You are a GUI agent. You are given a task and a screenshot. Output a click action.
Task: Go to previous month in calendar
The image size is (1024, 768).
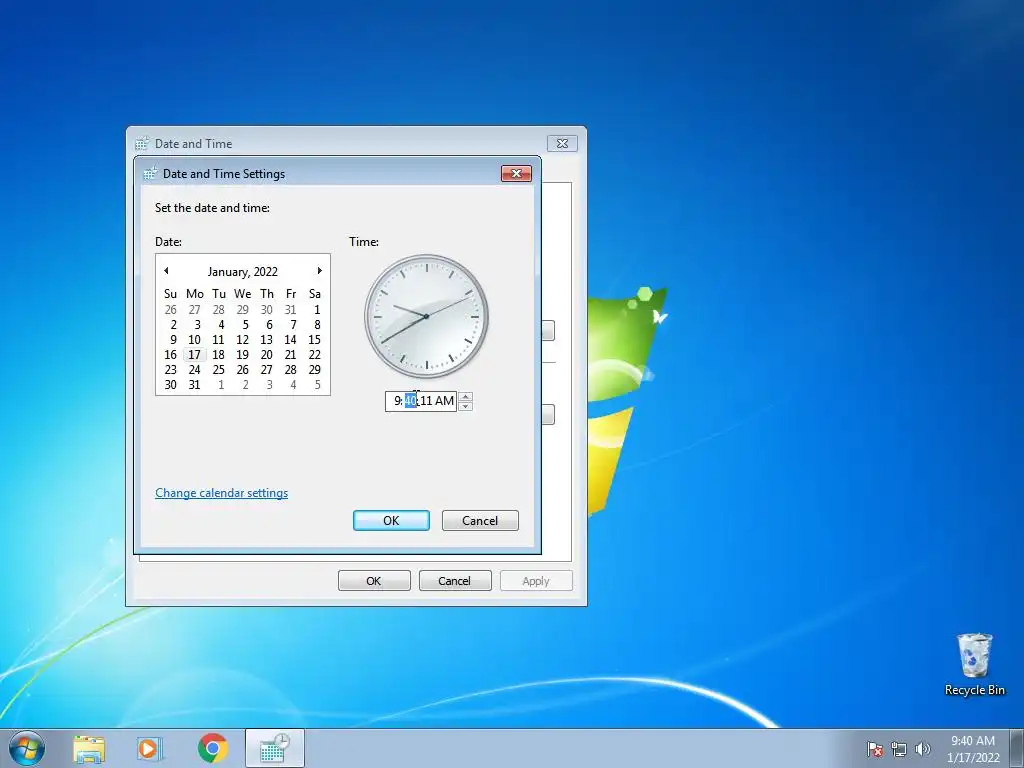(x=167, y=270)
